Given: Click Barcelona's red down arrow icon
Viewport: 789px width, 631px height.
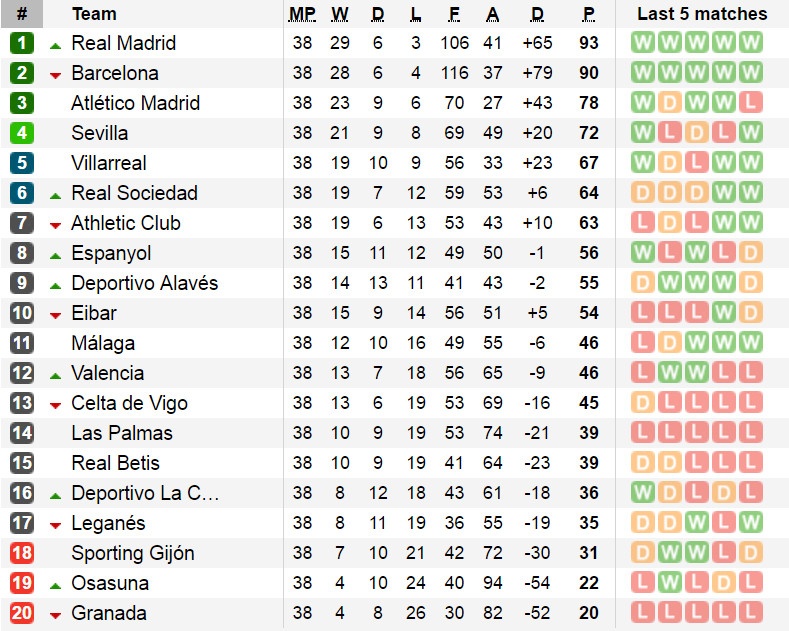Looking at the screenshot, I should 55,74.
